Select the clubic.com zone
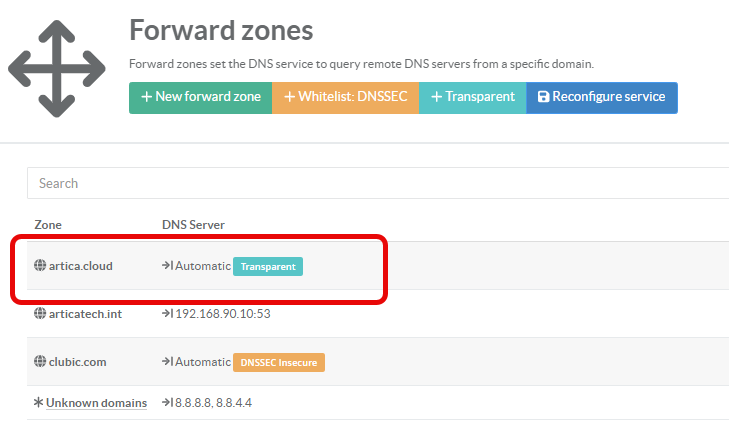 coord(80,362)
